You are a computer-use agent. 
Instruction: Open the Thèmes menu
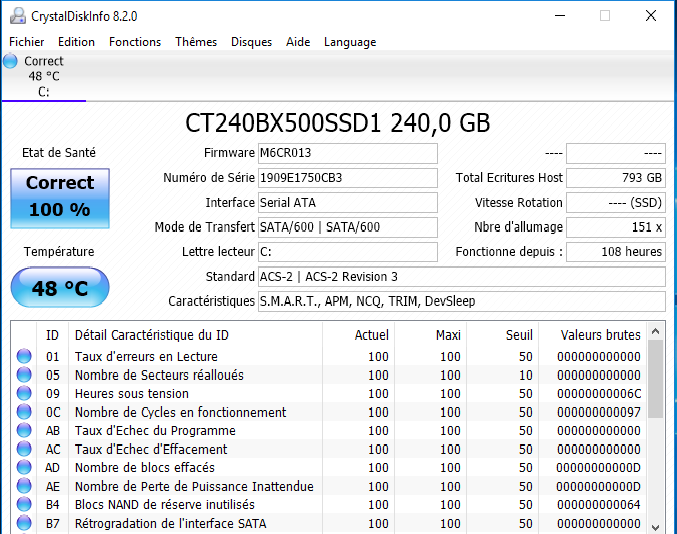196,42
